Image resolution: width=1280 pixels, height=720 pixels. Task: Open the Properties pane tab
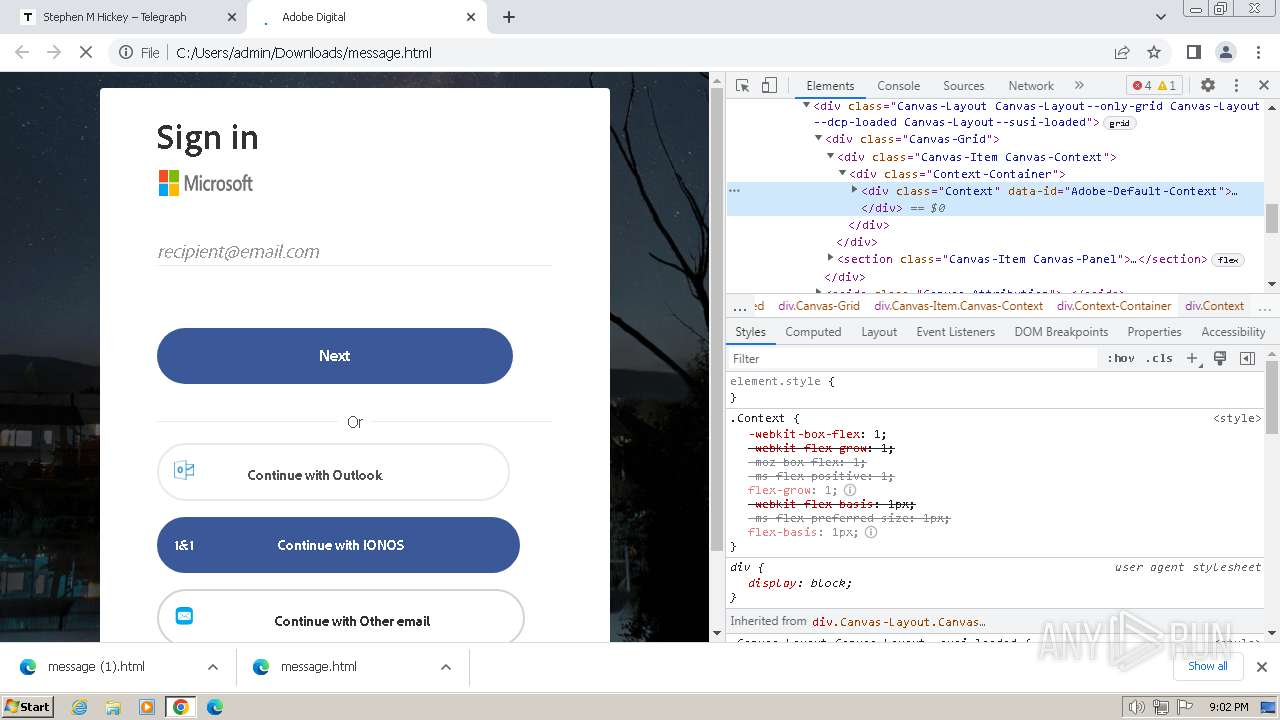tap(1154, 332)
